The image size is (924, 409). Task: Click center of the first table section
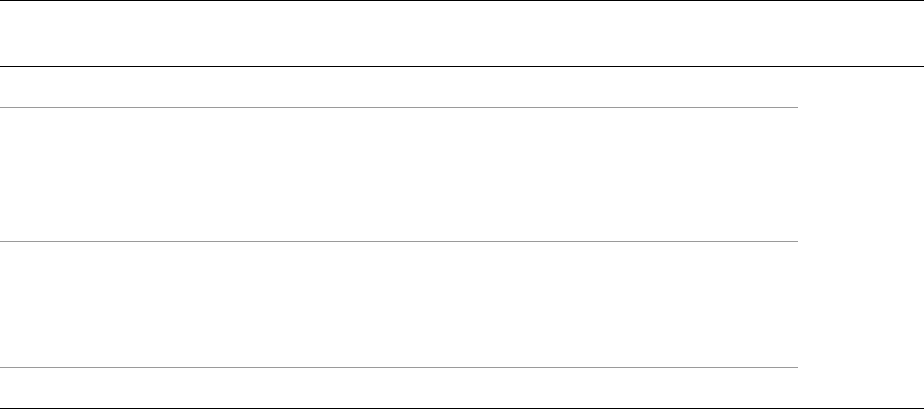(x=400, y=174)
